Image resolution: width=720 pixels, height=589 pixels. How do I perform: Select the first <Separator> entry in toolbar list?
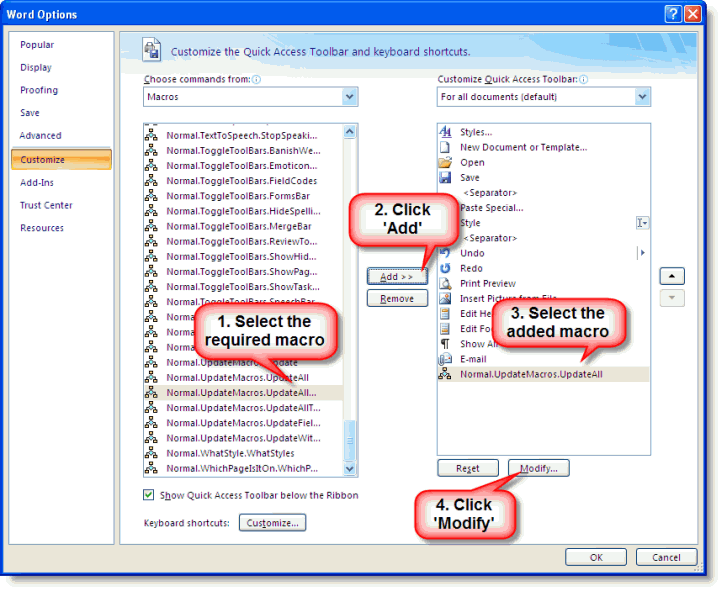pos(544,192)
